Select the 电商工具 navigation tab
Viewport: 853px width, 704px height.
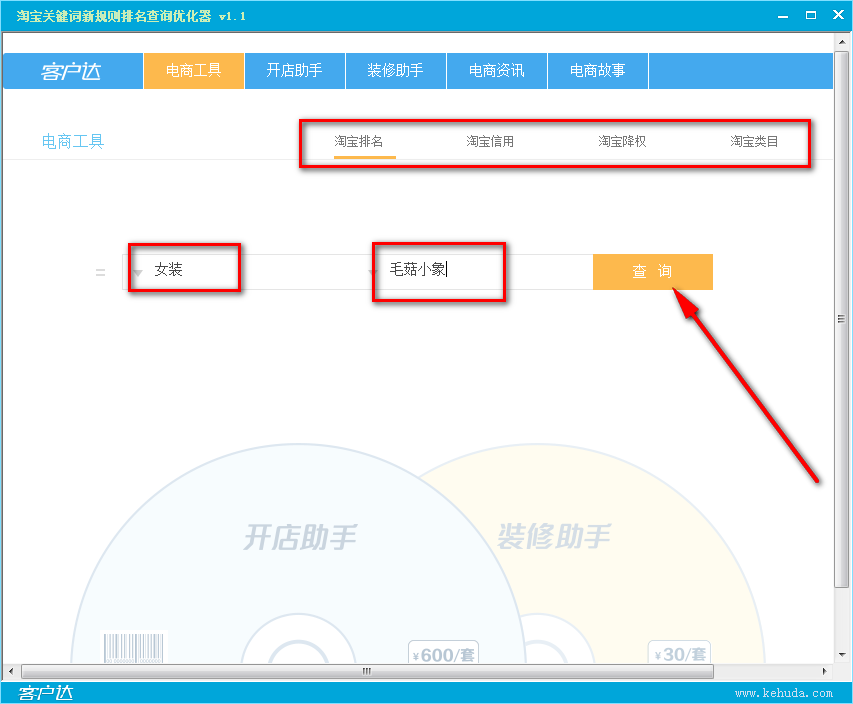point(194,71)
